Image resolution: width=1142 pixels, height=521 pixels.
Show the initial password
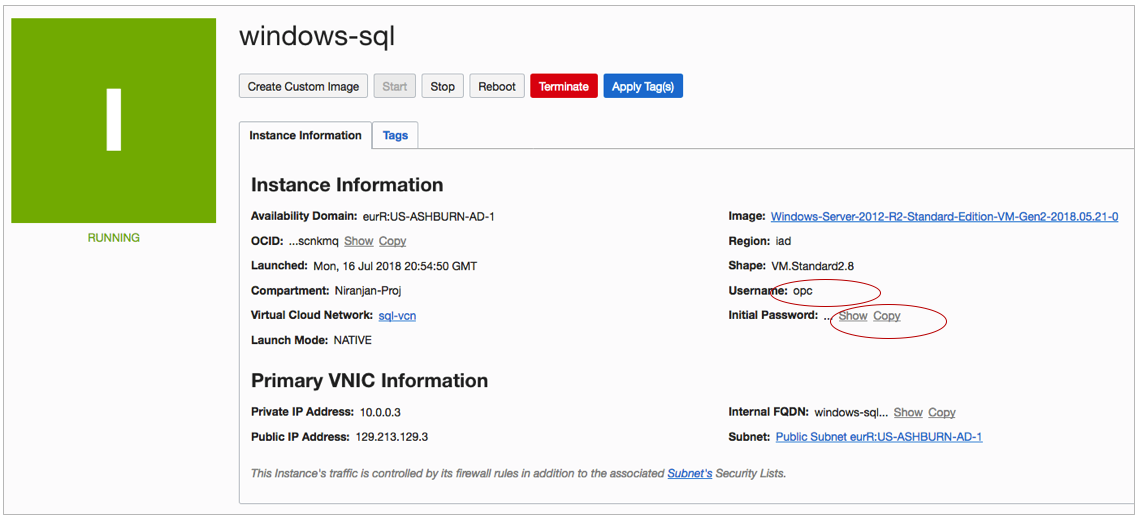click(x=853, y=316)
